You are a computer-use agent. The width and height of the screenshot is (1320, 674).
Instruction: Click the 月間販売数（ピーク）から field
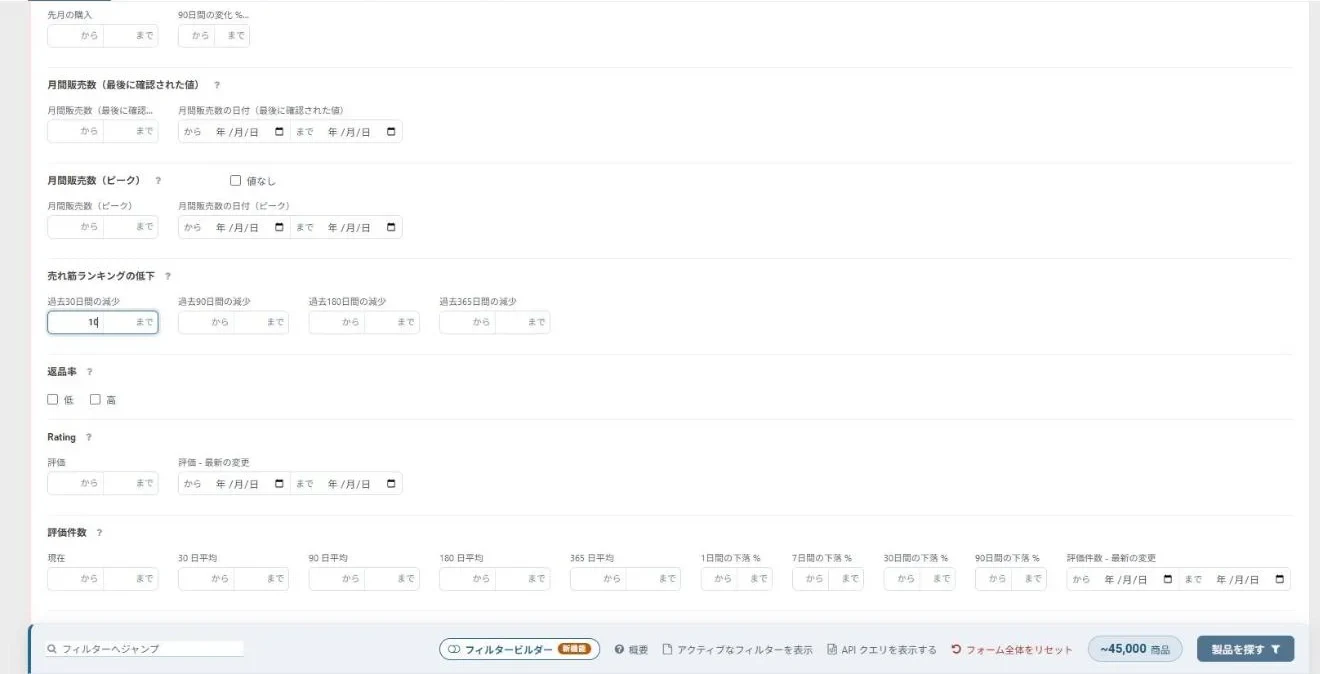click(x=75, y=227)
